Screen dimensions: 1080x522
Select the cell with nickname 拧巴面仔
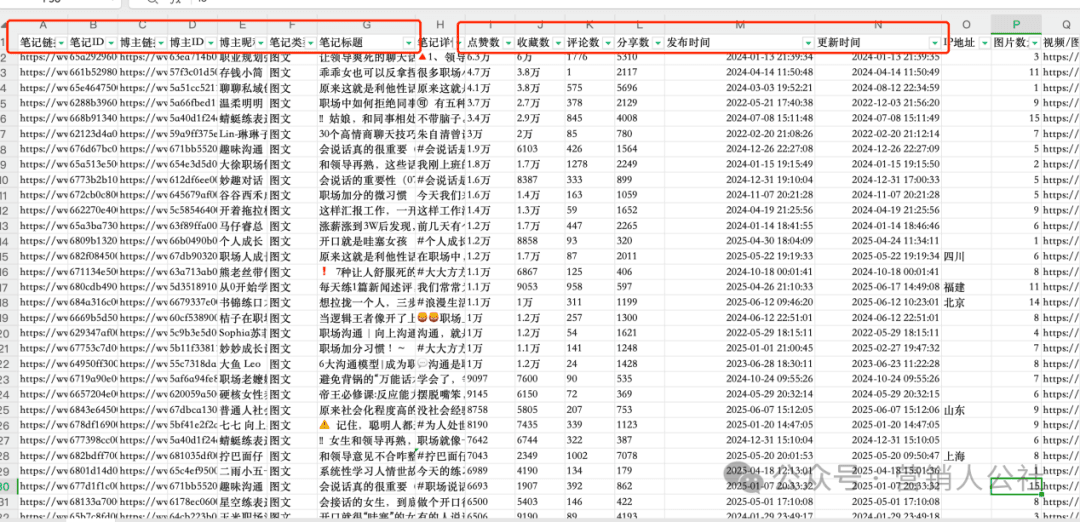pyautogui.click(x=242, y=456)
